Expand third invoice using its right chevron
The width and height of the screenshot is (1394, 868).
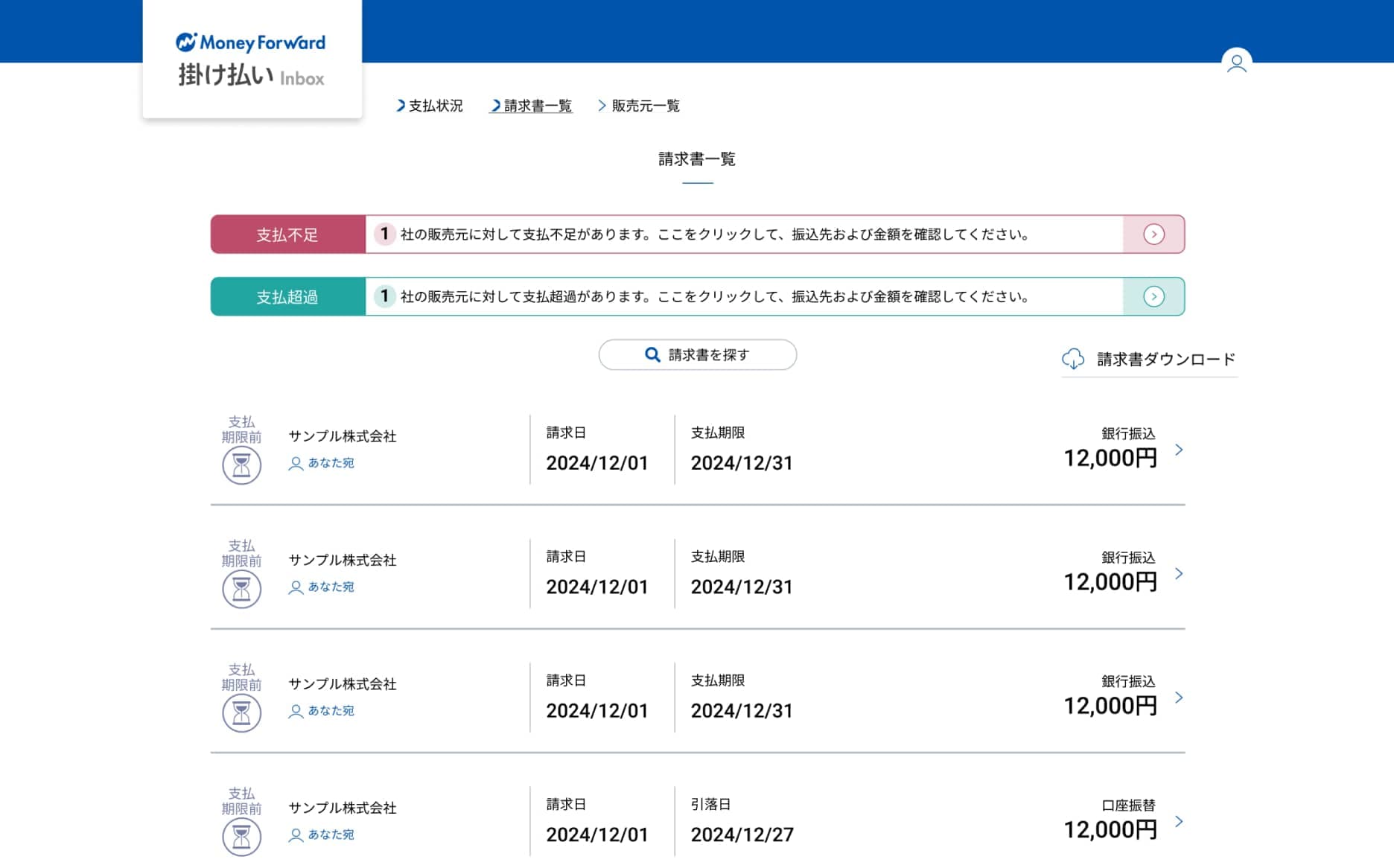point(1179,698)
